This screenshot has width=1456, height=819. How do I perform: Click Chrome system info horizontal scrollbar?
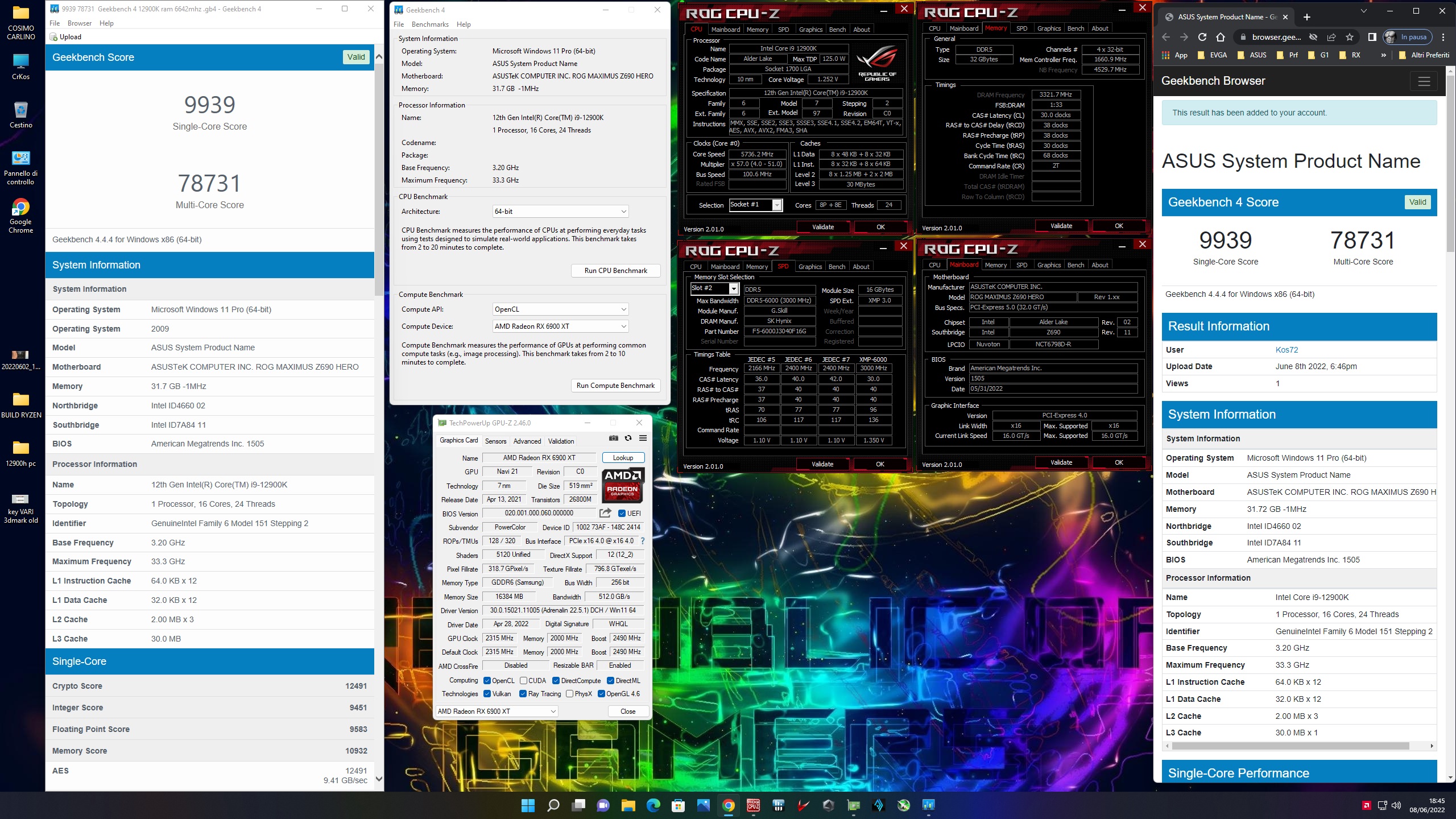pos(1290,746)
